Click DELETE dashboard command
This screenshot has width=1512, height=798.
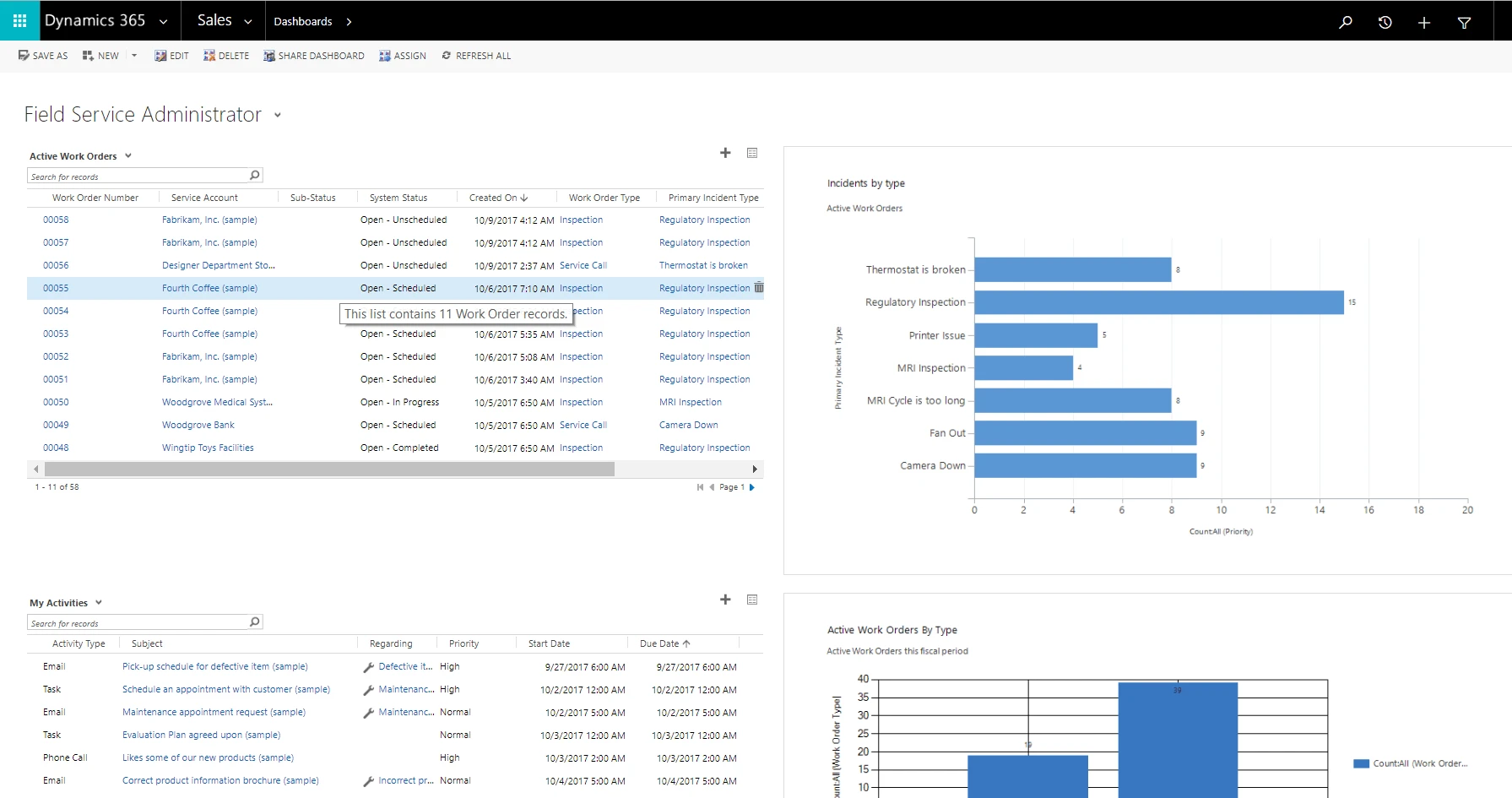pos(226,56)
